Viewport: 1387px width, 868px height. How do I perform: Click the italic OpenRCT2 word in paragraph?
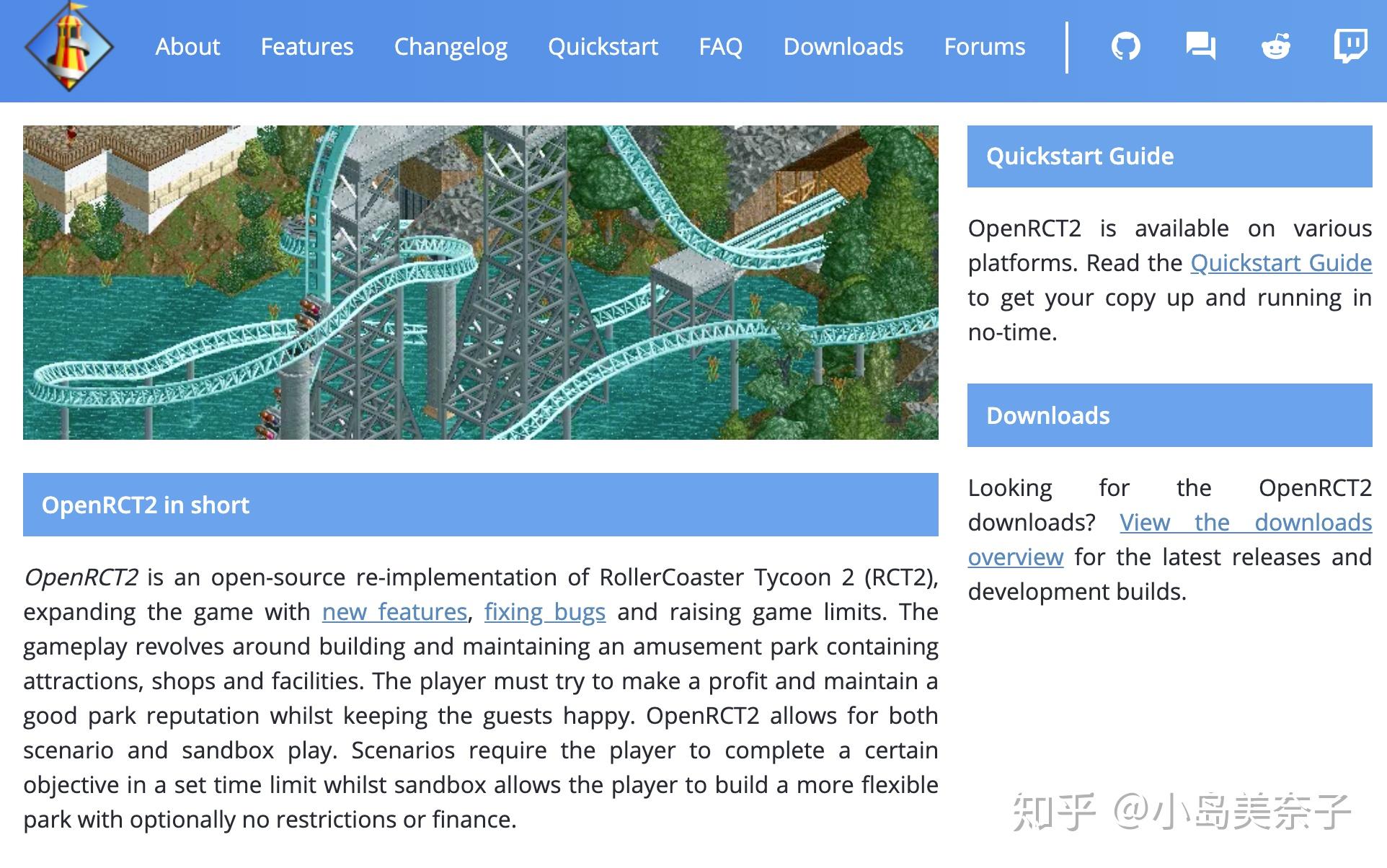tap(81, 577)
